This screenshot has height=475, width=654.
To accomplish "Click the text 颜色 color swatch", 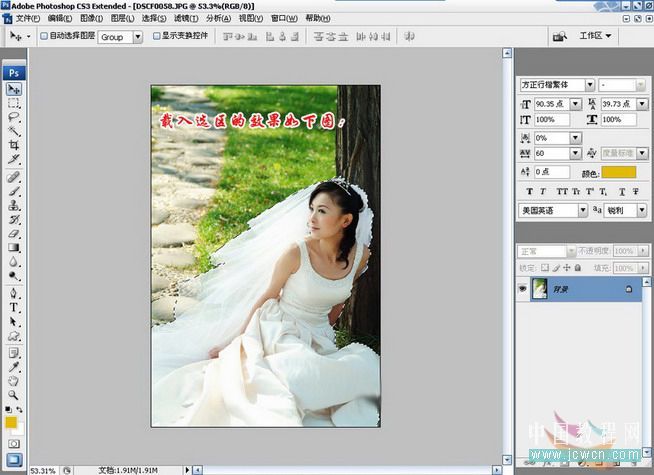I will [618, 172].
